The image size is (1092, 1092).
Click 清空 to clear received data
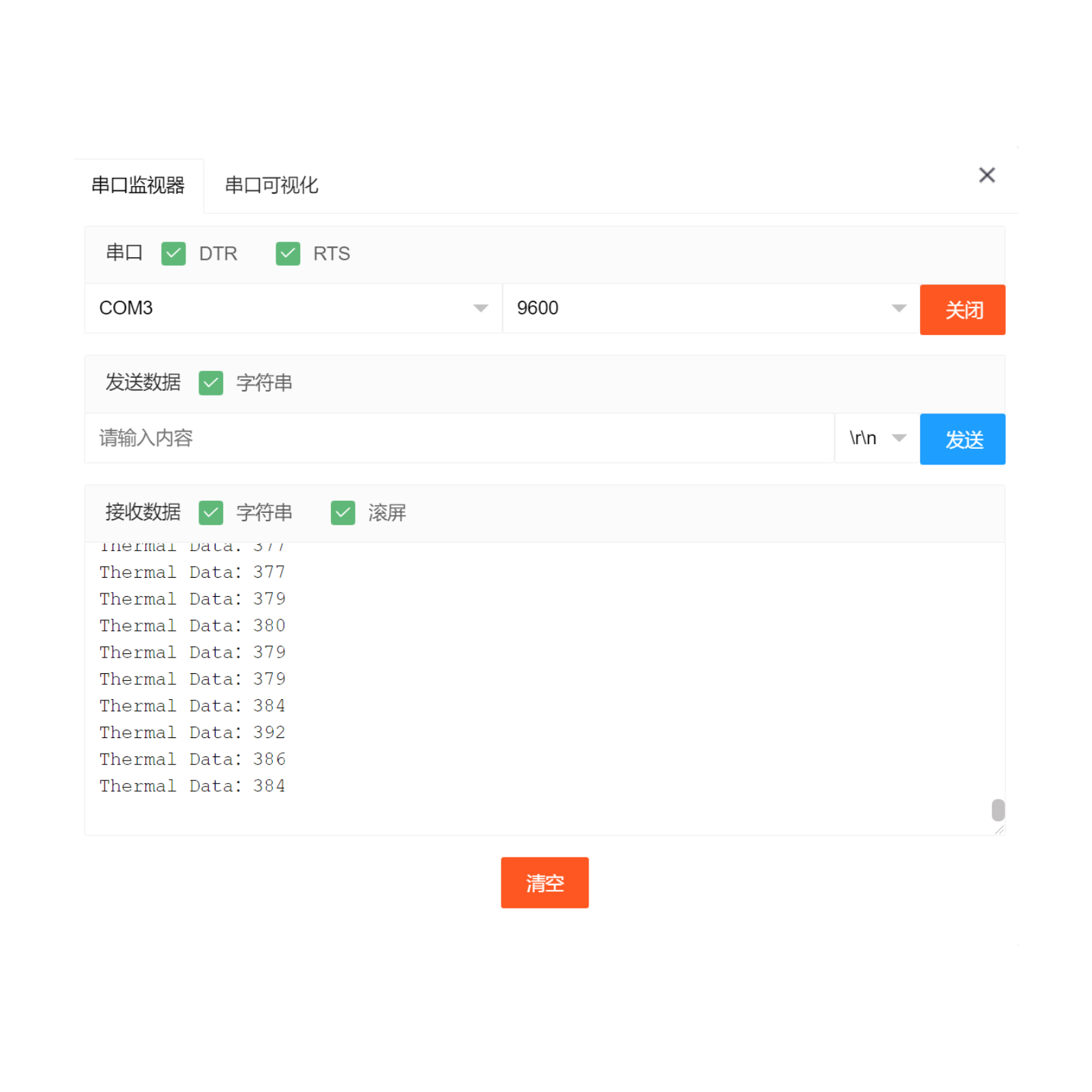pyautogui.click(x=544, y=883)
